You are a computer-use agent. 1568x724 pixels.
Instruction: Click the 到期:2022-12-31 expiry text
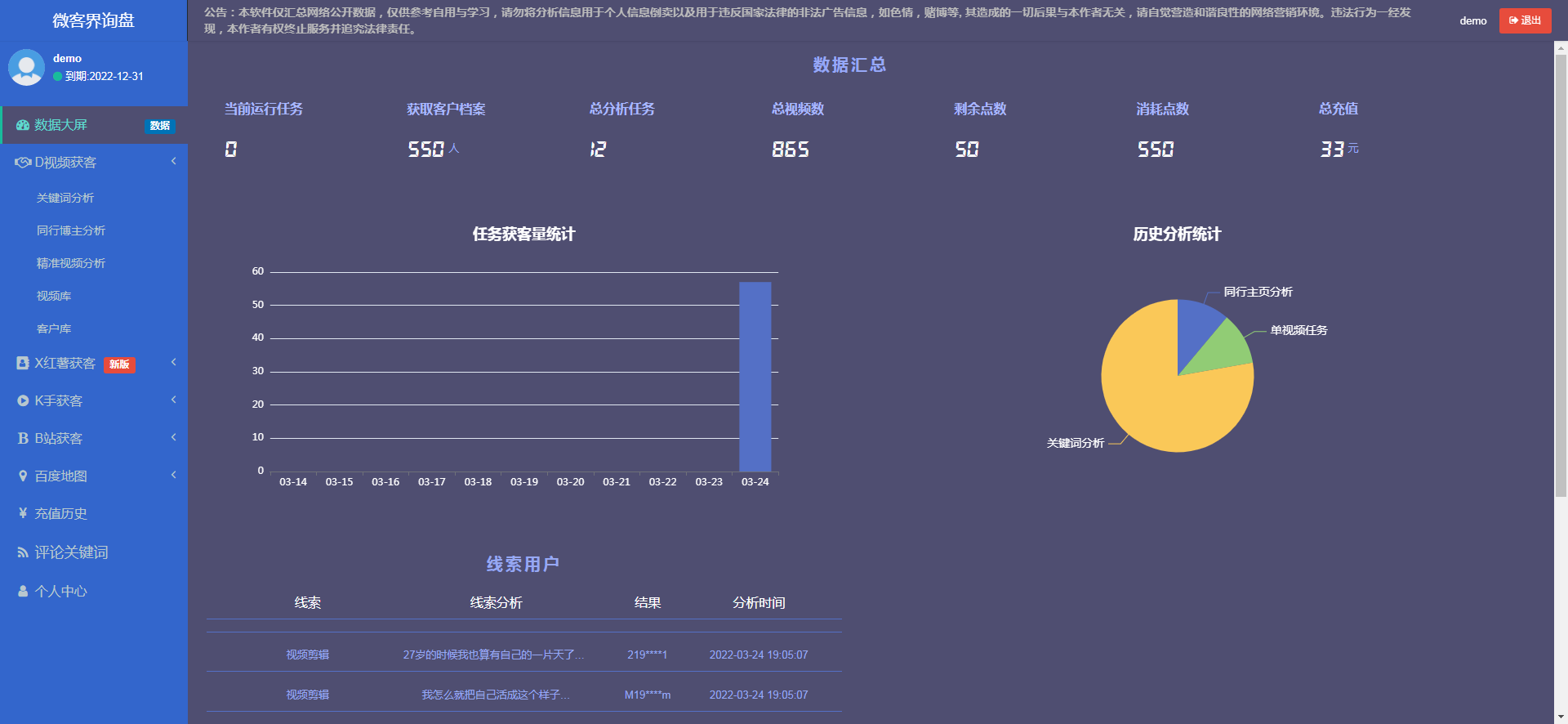click(x=105, y=76)
